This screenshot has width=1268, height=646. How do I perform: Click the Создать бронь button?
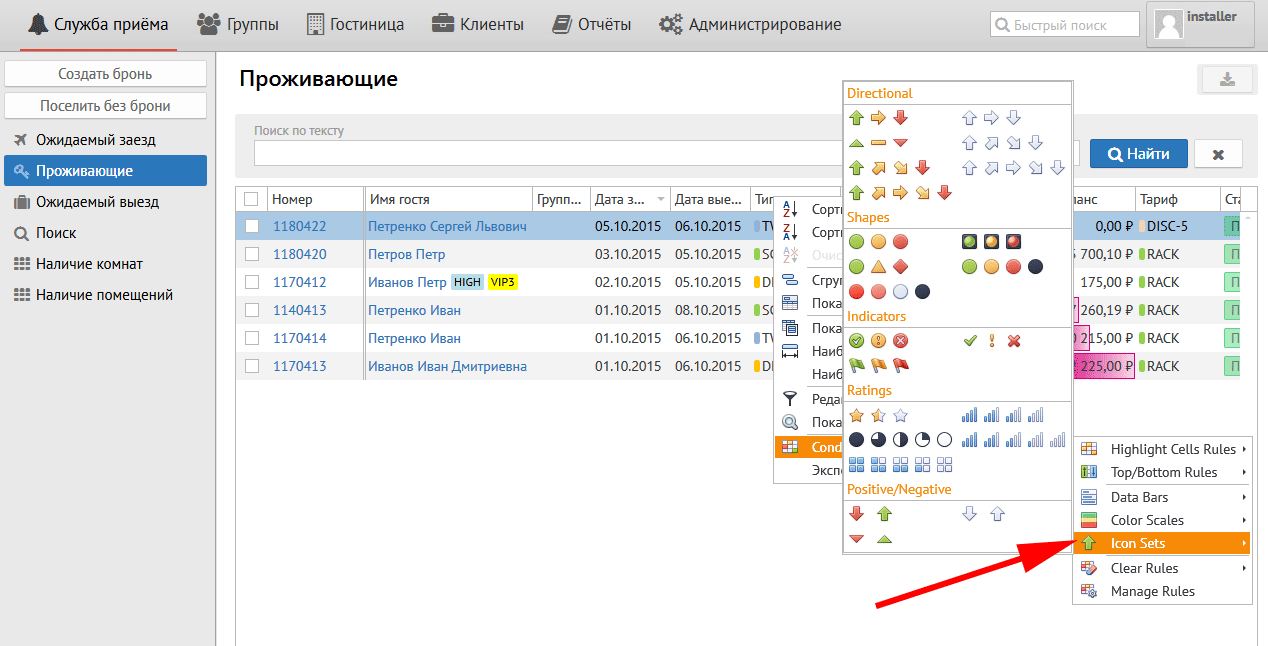click(x=105, y=74)
